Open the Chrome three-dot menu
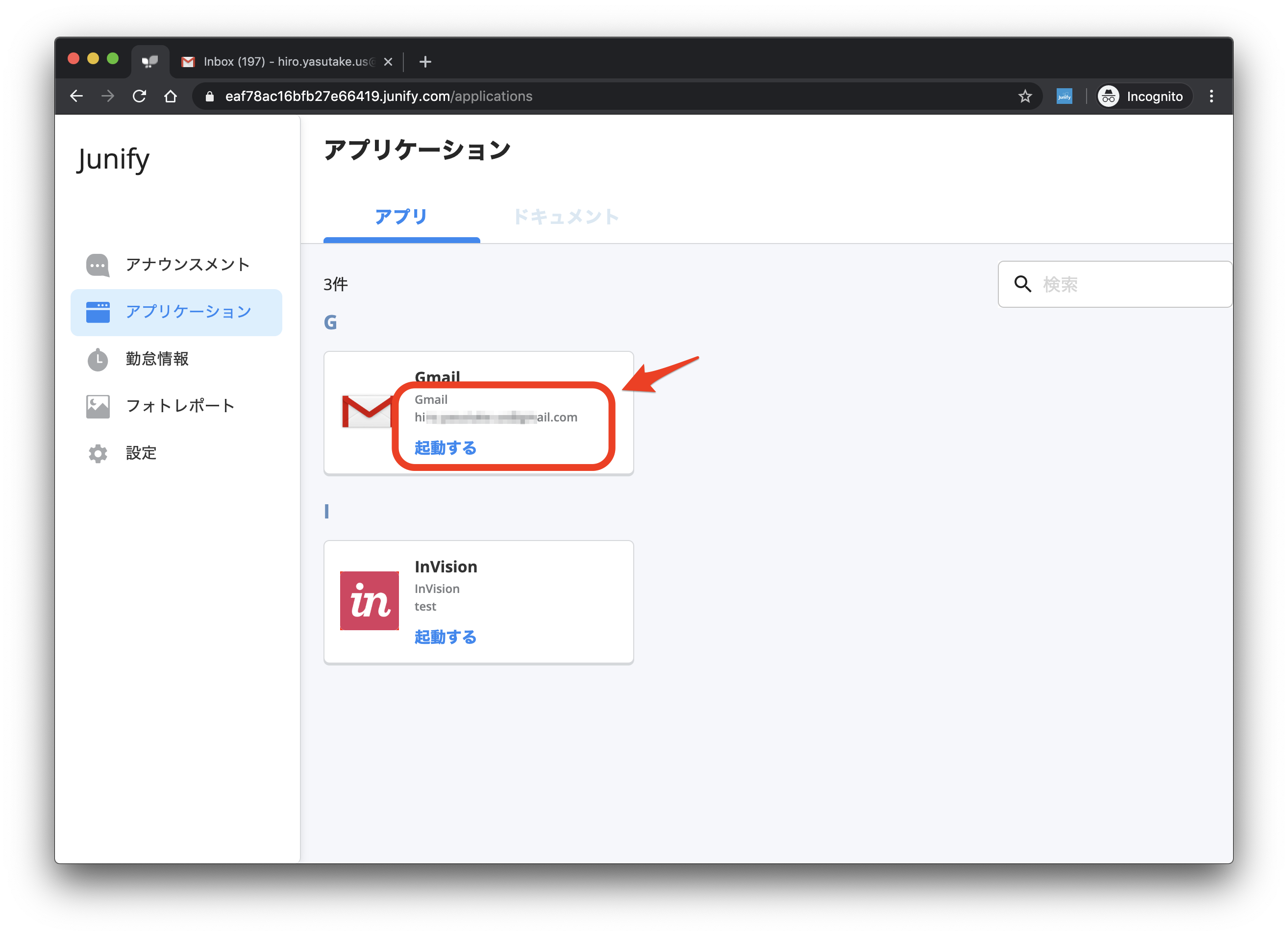This screenshot has height=936, width=1288. (1211, 96)
